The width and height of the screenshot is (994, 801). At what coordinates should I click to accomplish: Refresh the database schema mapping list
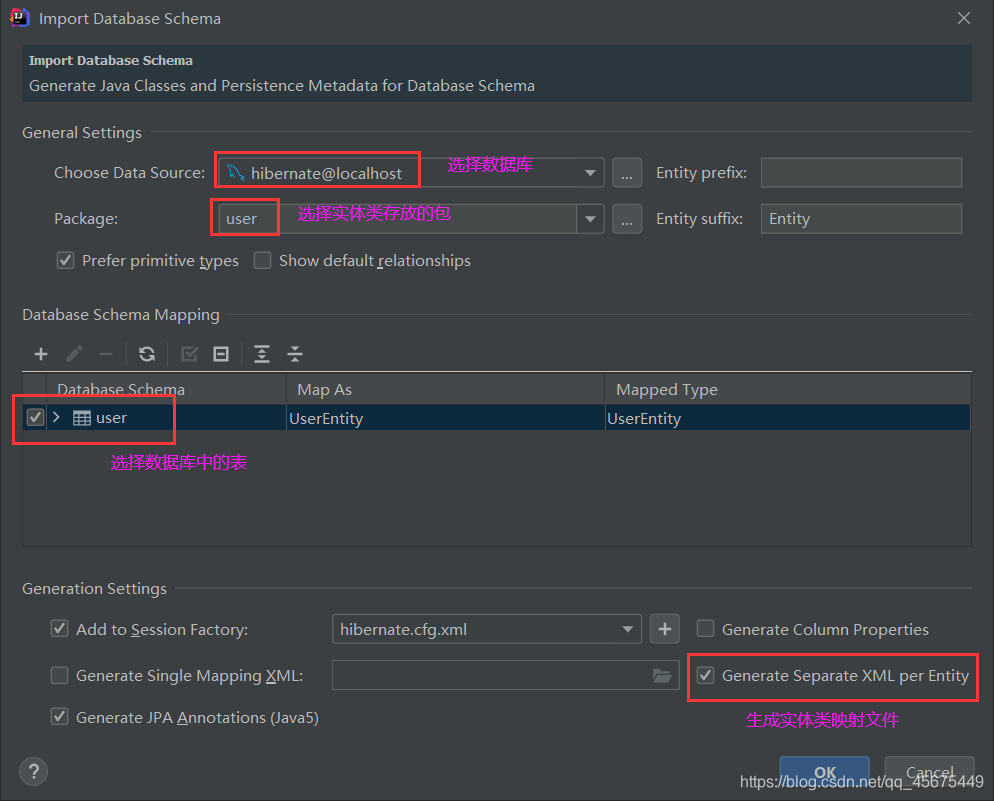coord(147,354)
